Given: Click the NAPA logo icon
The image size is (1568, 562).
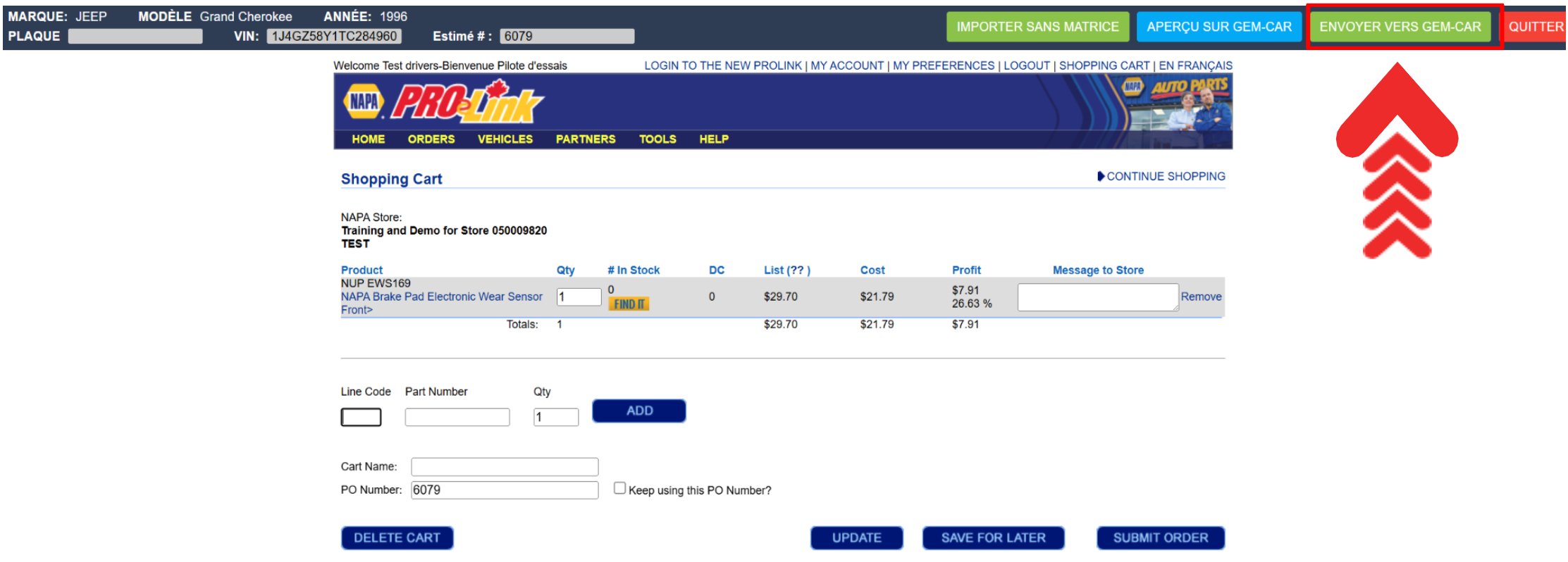Looking at the screenshot, I should (364, 101).
